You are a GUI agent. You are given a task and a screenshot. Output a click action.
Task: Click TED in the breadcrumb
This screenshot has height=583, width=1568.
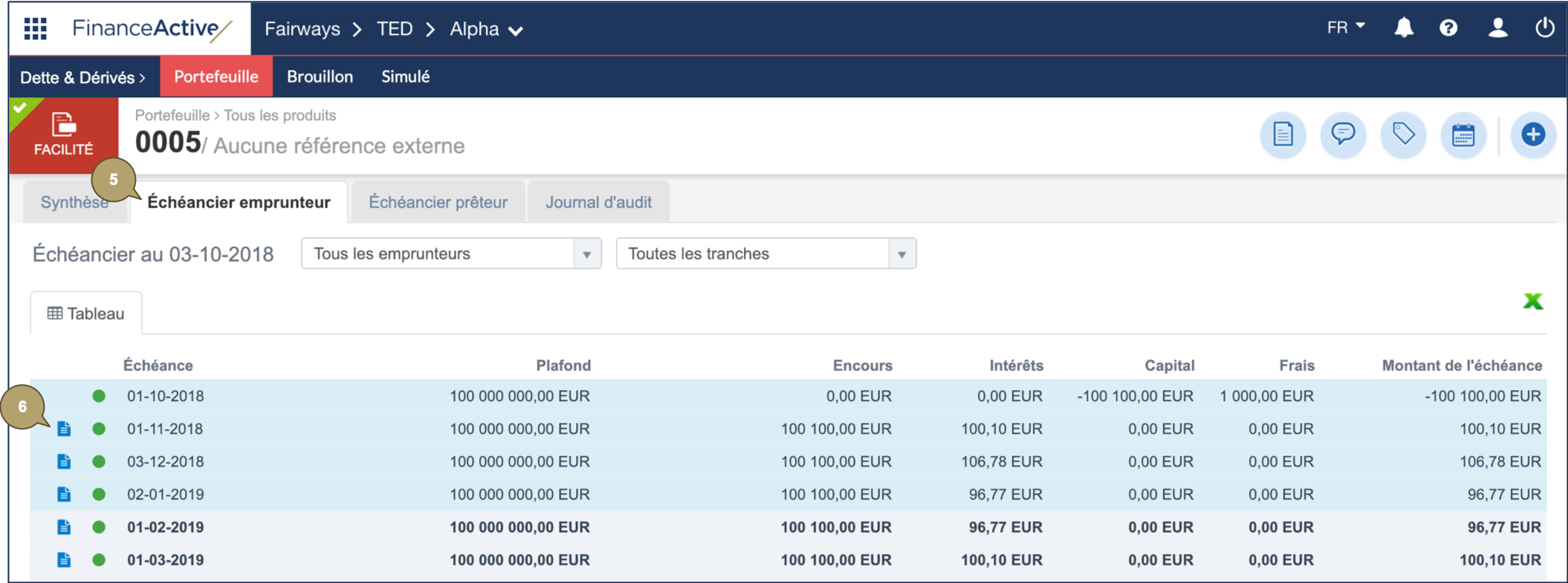pyautogui.click(x=395, y=29)
